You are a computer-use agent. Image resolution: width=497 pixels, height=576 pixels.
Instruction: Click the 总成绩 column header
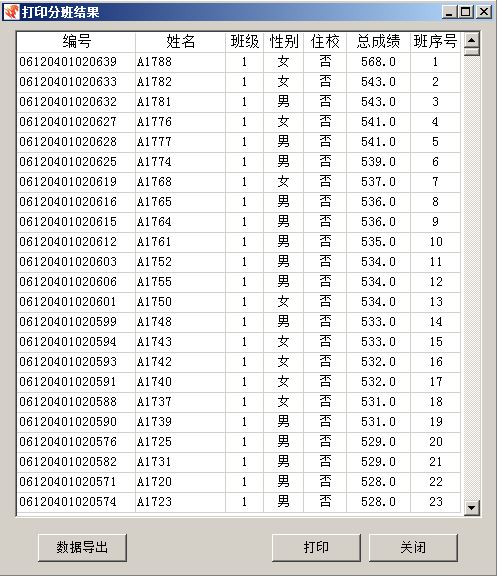pyautogui.click(x=378, y=42)
